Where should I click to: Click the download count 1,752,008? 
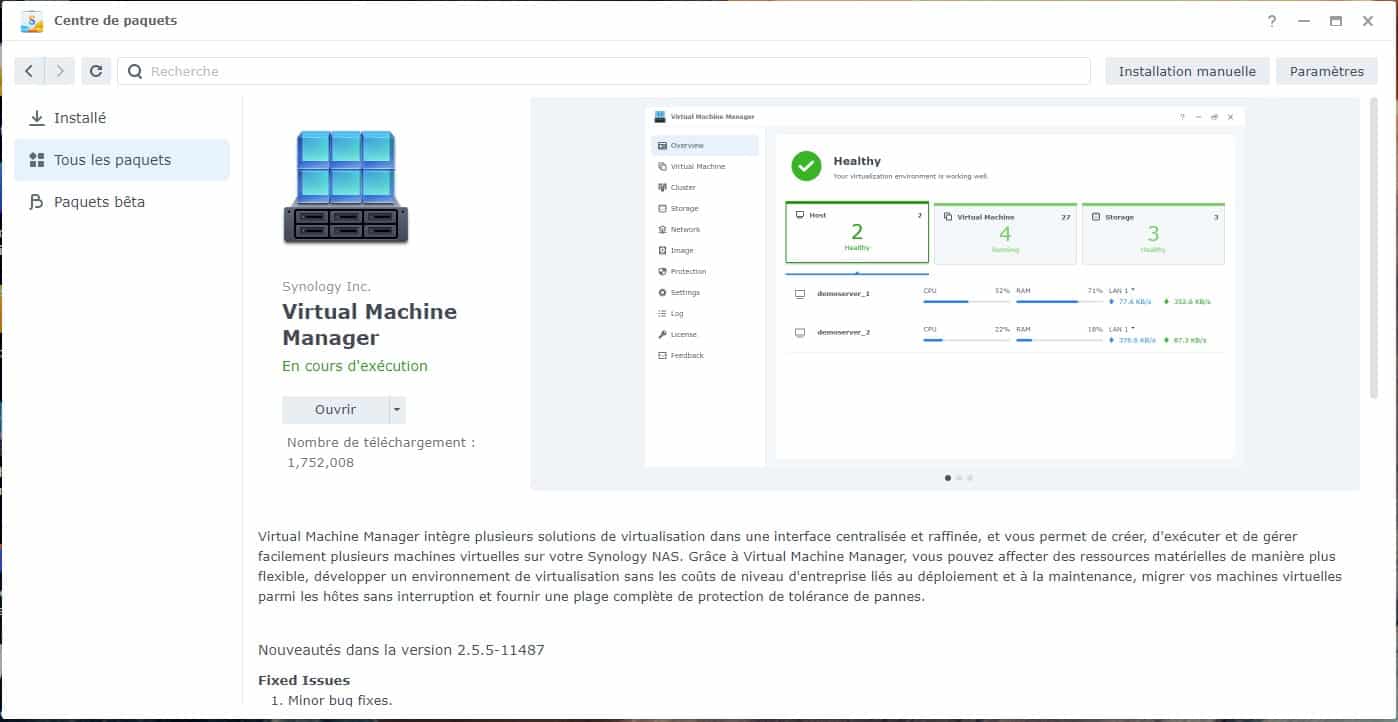click(x=320, y=463)
